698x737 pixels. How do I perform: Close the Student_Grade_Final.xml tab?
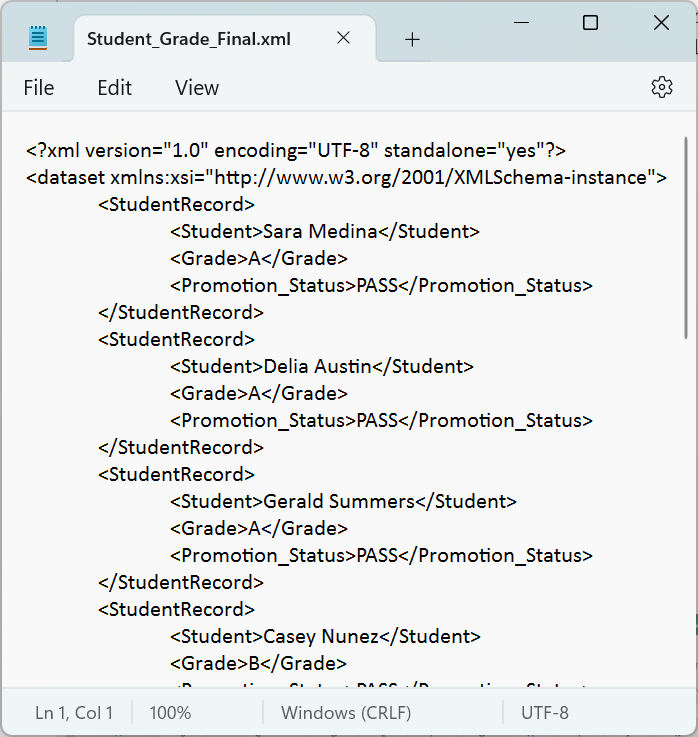click(x=344, y=38)
